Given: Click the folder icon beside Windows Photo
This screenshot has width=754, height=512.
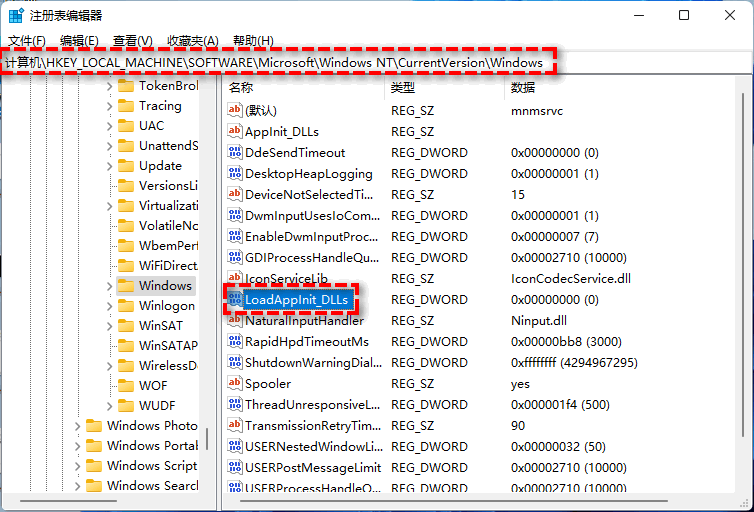Looking at the screenshot, I should coord(93,426).
